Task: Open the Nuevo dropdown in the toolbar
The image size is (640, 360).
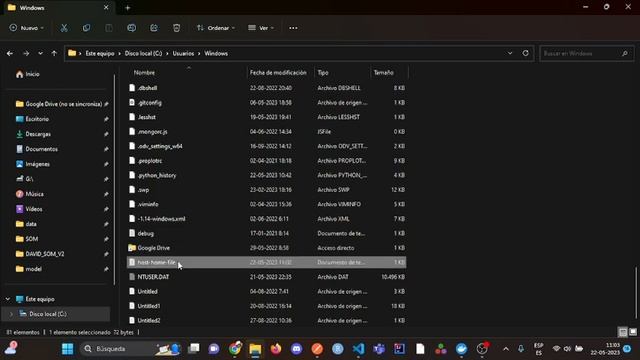Action: click(27, 28)
